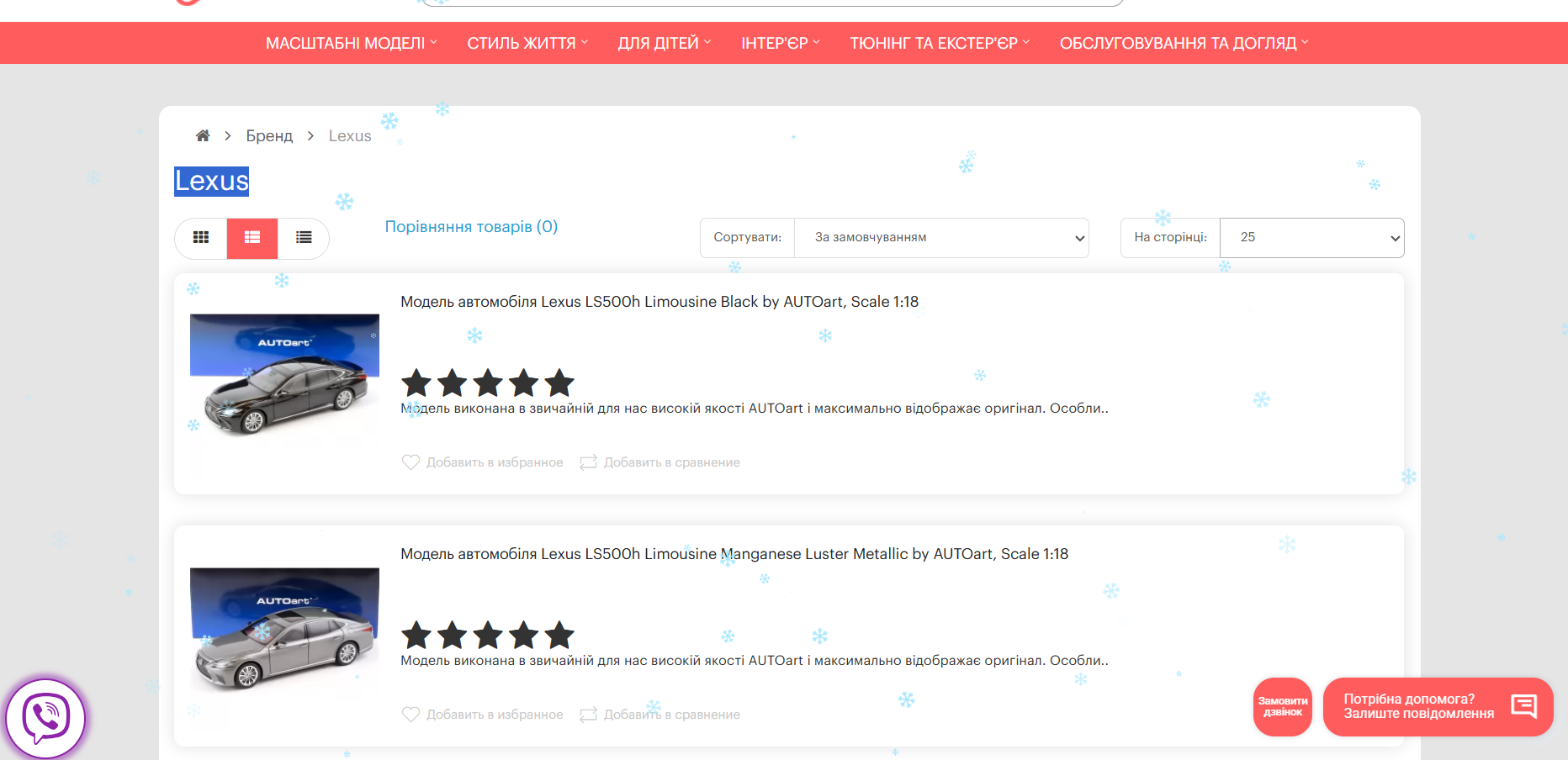This screenshot has height=760, width=1568.
Task: Click the chat message icon in help widget
Action: coord(1523,706)
